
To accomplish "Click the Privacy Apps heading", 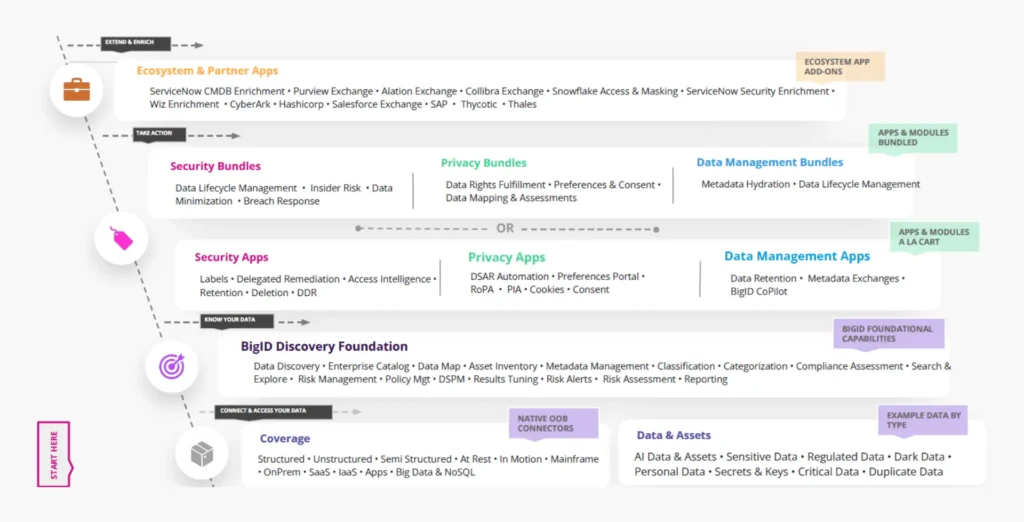I will coord(506,257).
